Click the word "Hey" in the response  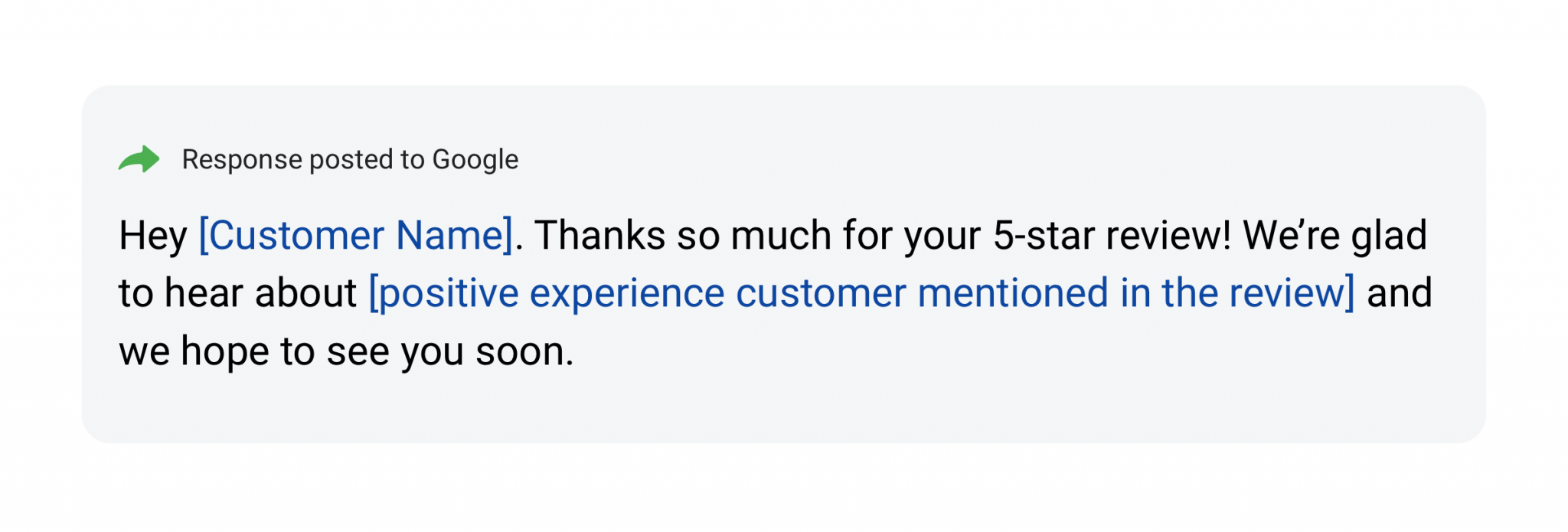click(153, 235)
